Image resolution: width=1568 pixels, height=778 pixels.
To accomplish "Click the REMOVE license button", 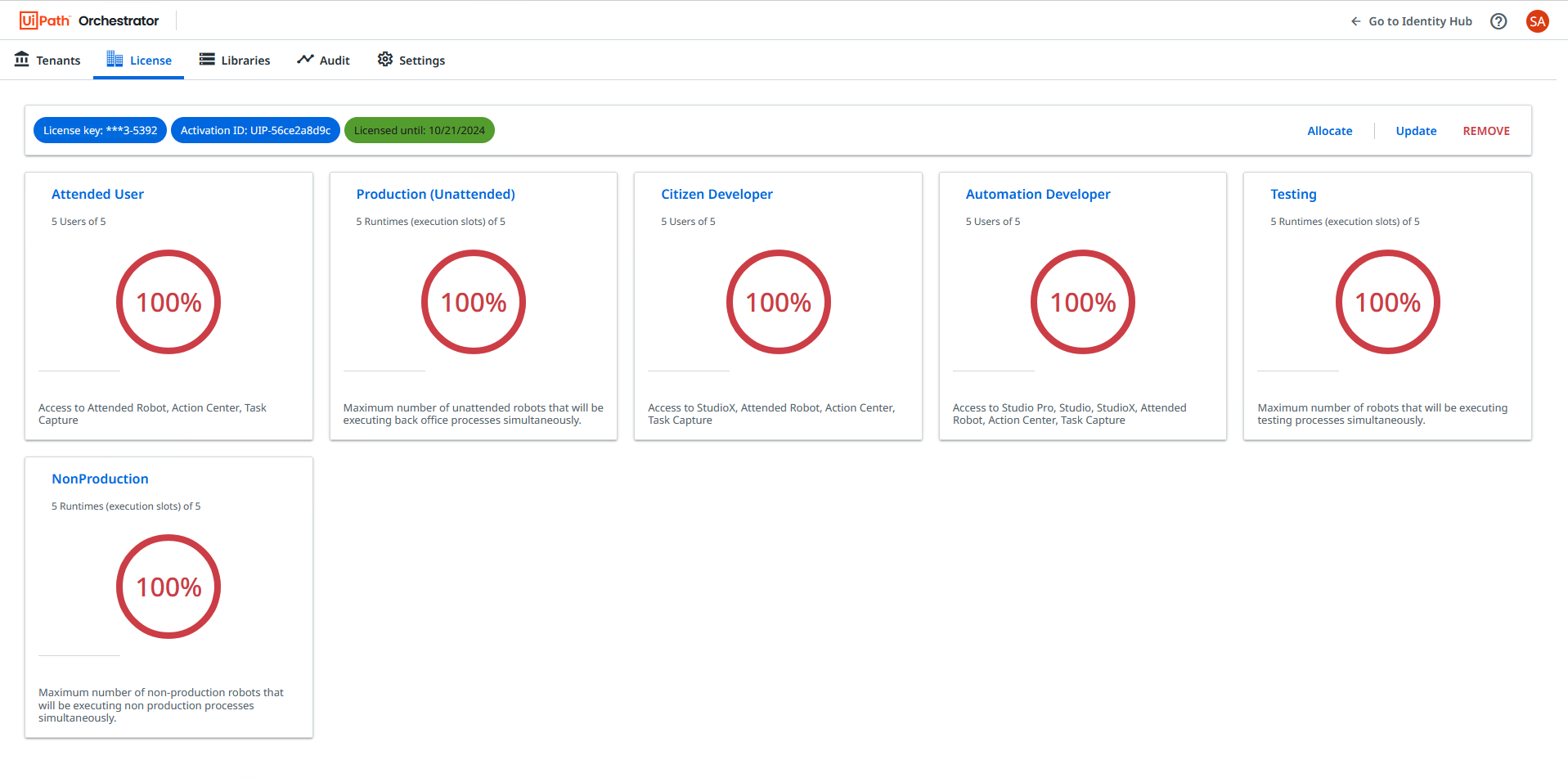I will pos(1486,131).
